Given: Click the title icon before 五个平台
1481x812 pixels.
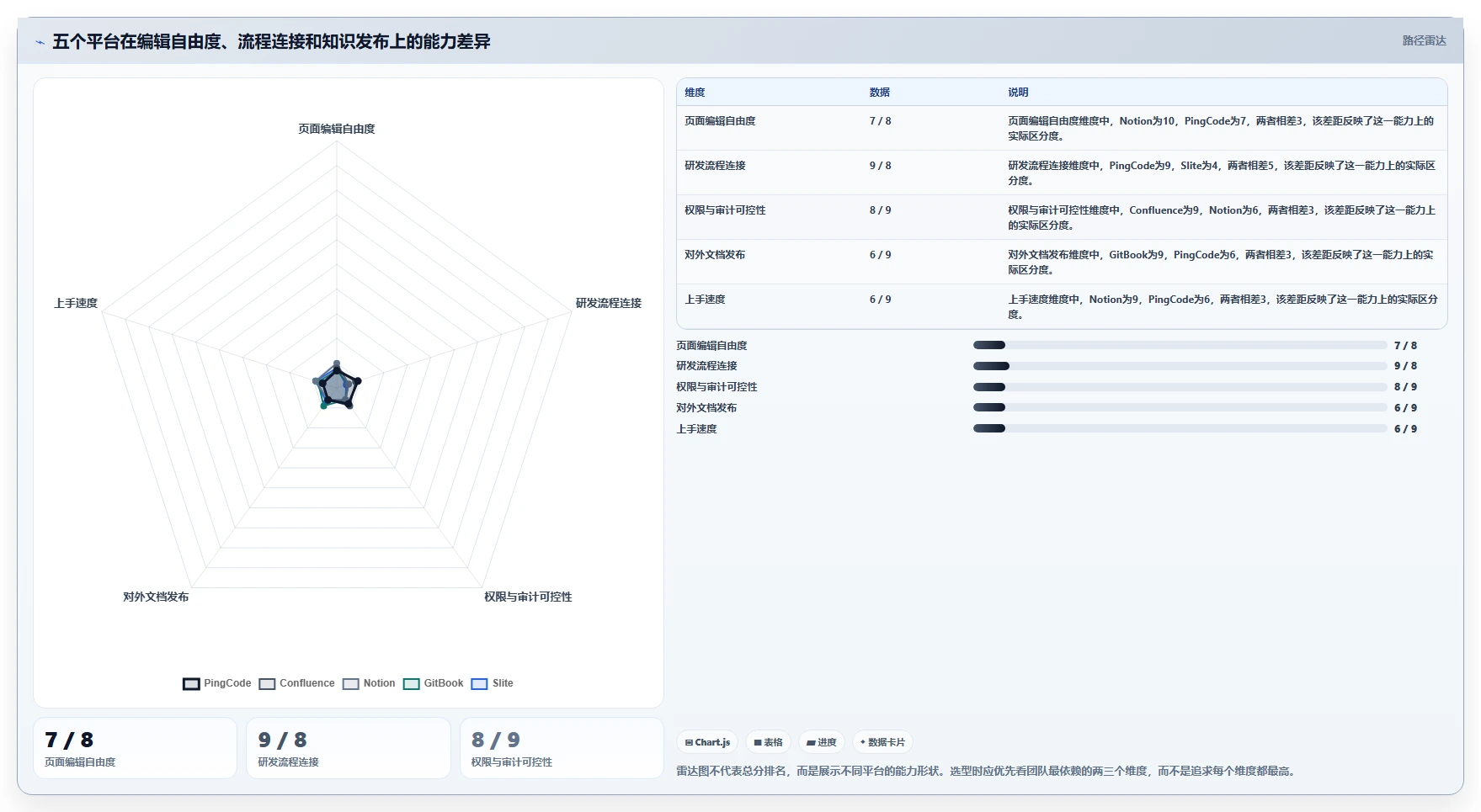Looking at the screenshot, I should pyautogui.click(x=40, y=42).
